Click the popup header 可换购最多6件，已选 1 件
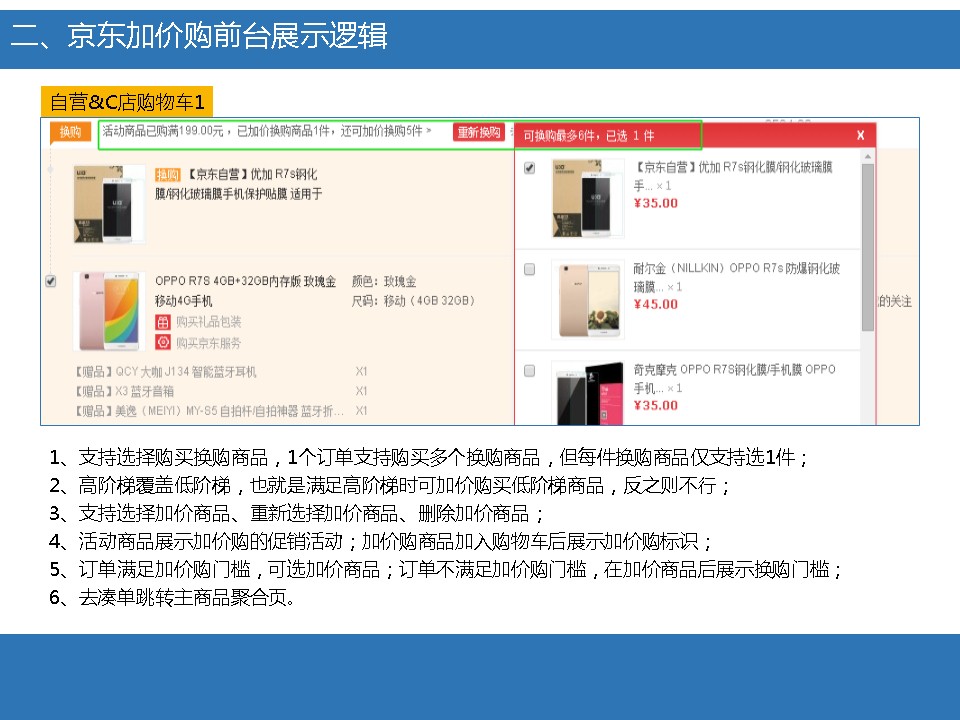This screenshot has width=960, height=720. [588, 136]
